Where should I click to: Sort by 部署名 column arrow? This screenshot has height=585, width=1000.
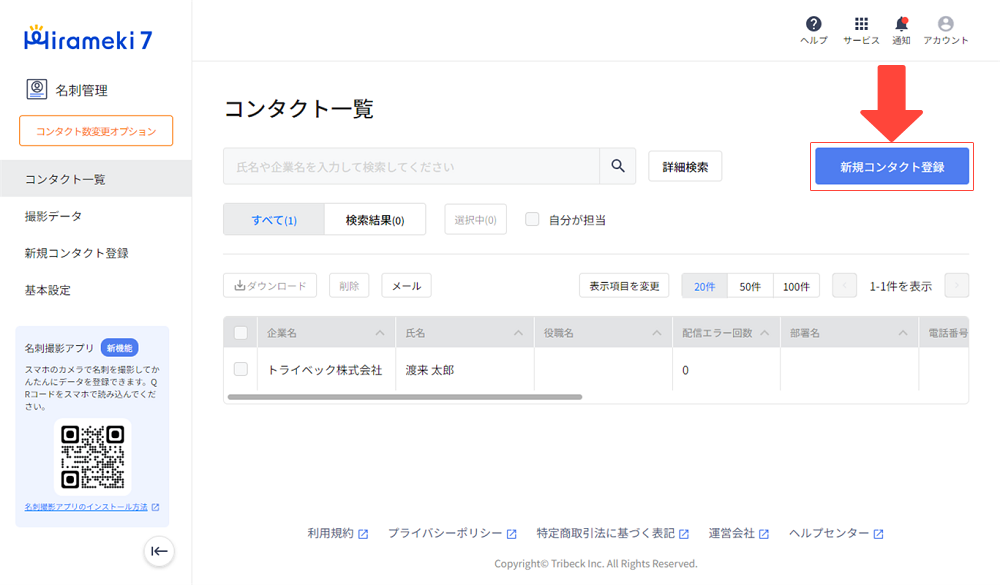(x=903, y=333)
